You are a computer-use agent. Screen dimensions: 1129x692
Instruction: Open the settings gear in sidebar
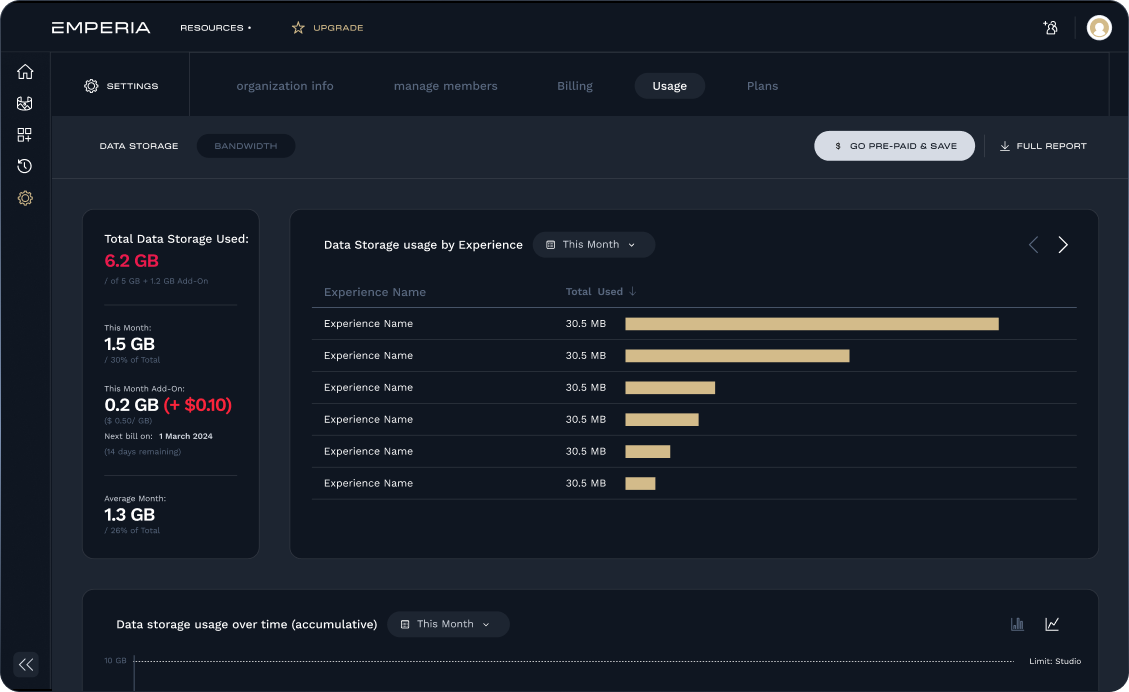click(25, 198)
